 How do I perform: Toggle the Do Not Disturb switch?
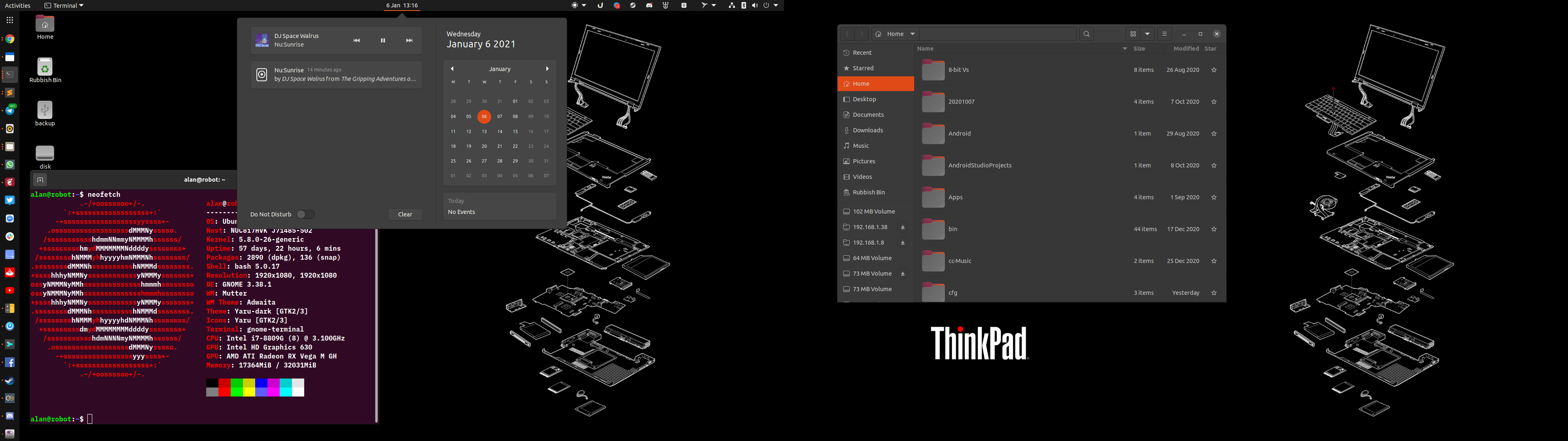click(305, 214)
